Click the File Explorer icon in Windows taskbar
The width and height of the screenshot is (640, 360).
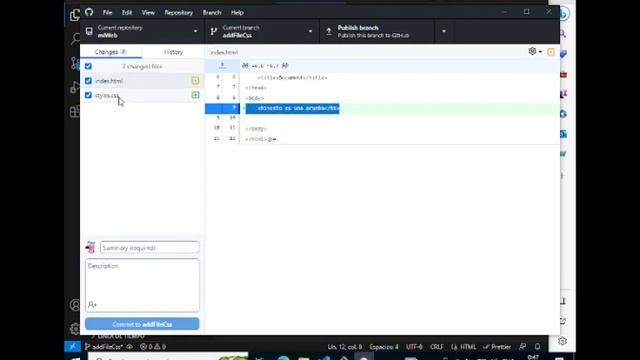(303, 358)
